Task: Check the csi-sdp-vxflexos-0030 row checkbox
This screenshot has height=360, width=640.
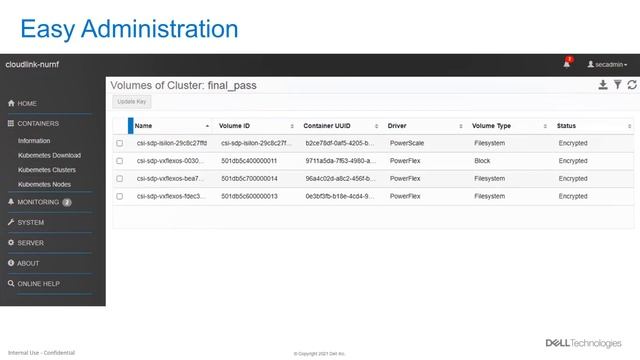Action: [120, 161]
